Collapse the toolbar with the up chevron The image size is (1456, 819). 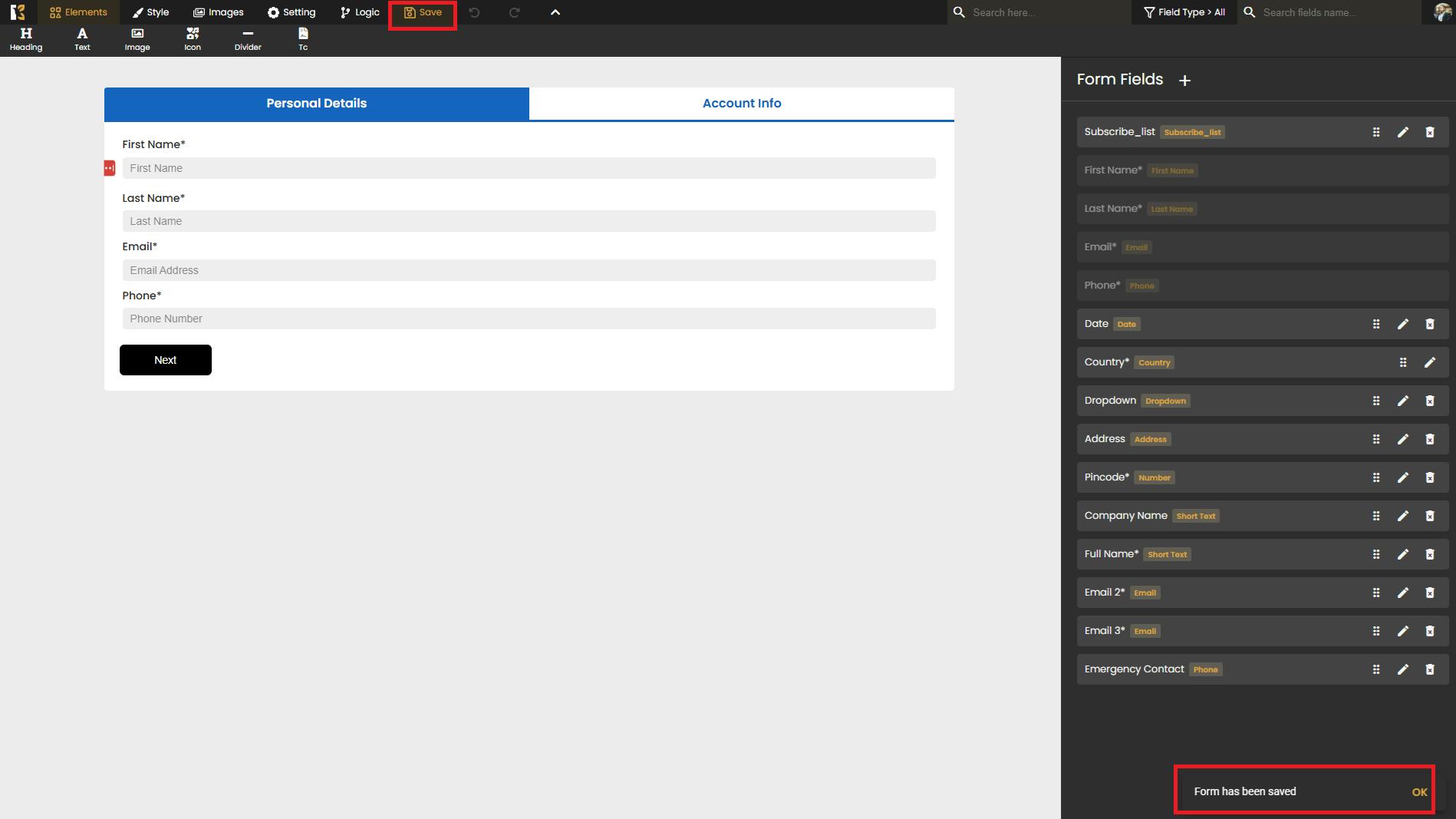tap(555, 12)
